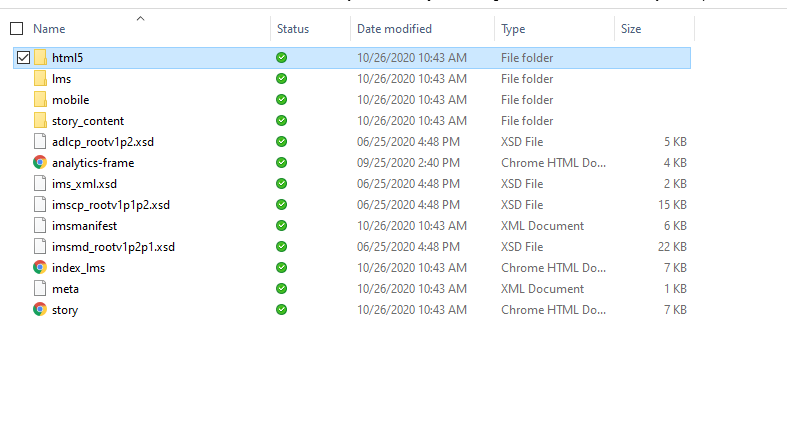Click the green sync status icon for meta

[x=282, y=289]
